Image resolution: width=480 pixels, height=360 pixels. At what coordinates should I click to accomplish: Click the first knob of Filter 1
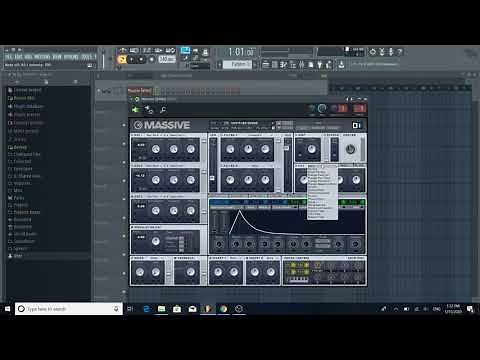click(x=230, y=149)
